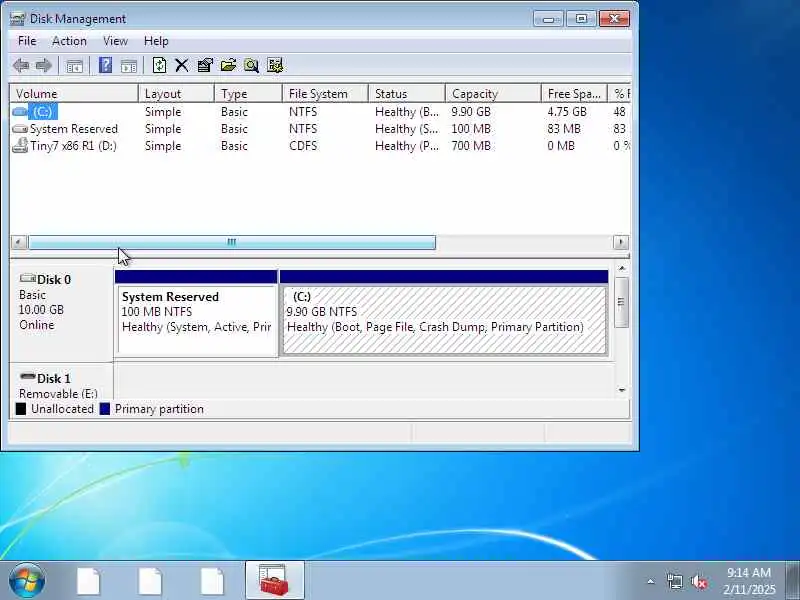Click the disk pane scroll up arrow
The width and height of the screenshot is (800, 600).
621,268
